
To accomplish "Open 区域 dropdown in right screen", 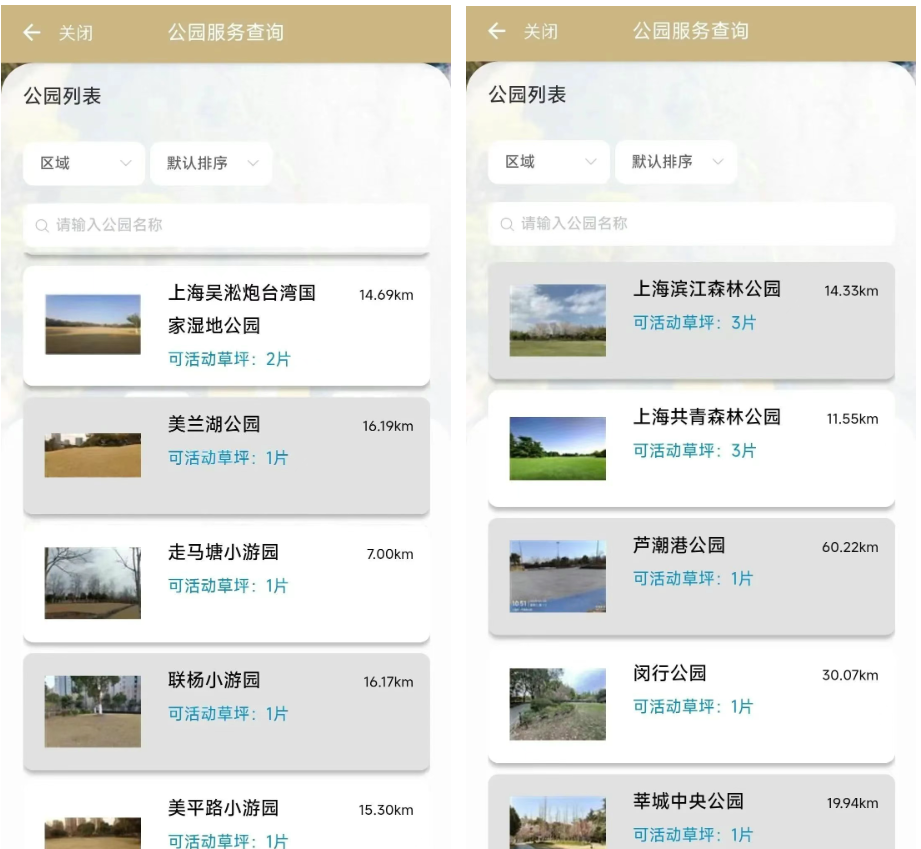I will tap(549, 162).
